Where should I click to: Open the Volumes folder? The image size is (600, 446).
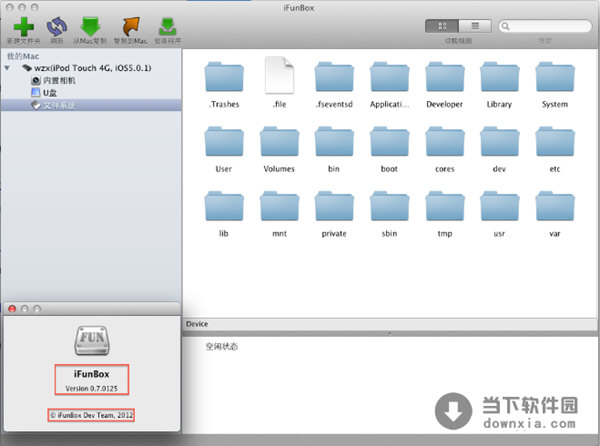pos(279,142)
